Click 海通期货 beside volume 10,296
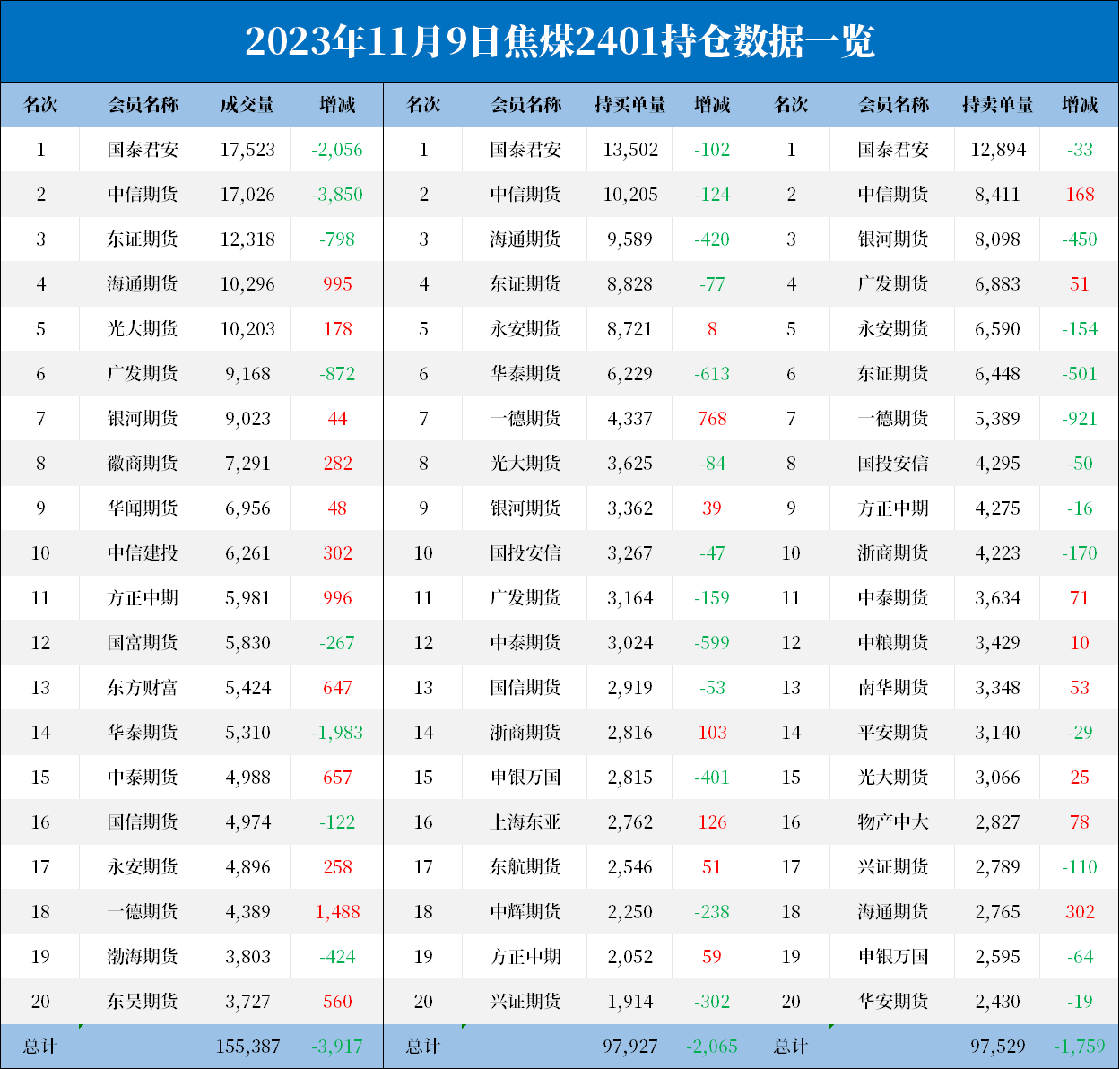The width and height of the screenshot is (1120, 1069). tap(143, 284)
